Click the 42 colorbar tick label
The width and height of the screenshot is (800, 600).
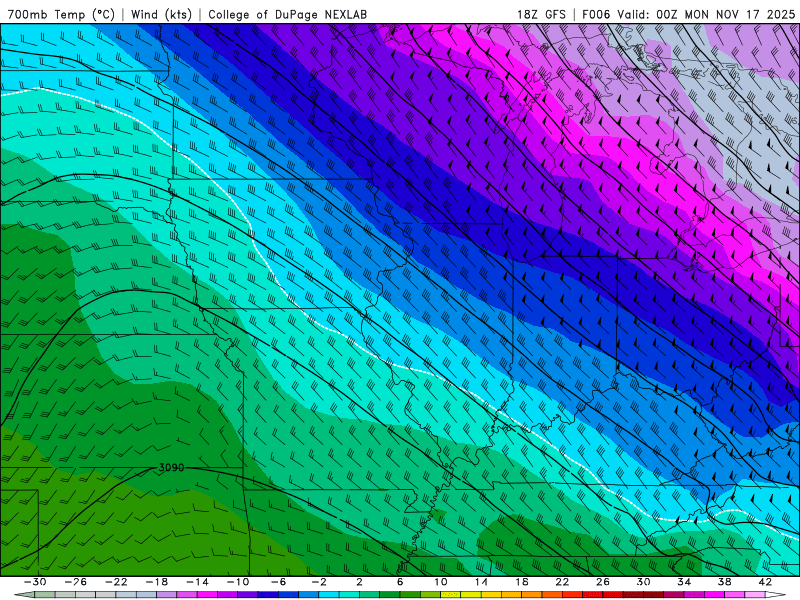(x=765, y=582)
